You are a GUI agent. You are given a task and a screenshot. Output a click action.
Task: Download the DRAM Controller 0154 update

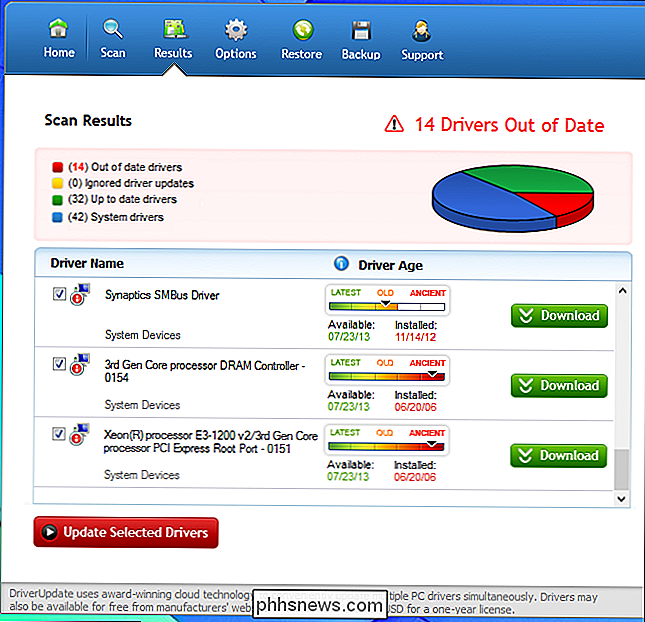point(559,386)
